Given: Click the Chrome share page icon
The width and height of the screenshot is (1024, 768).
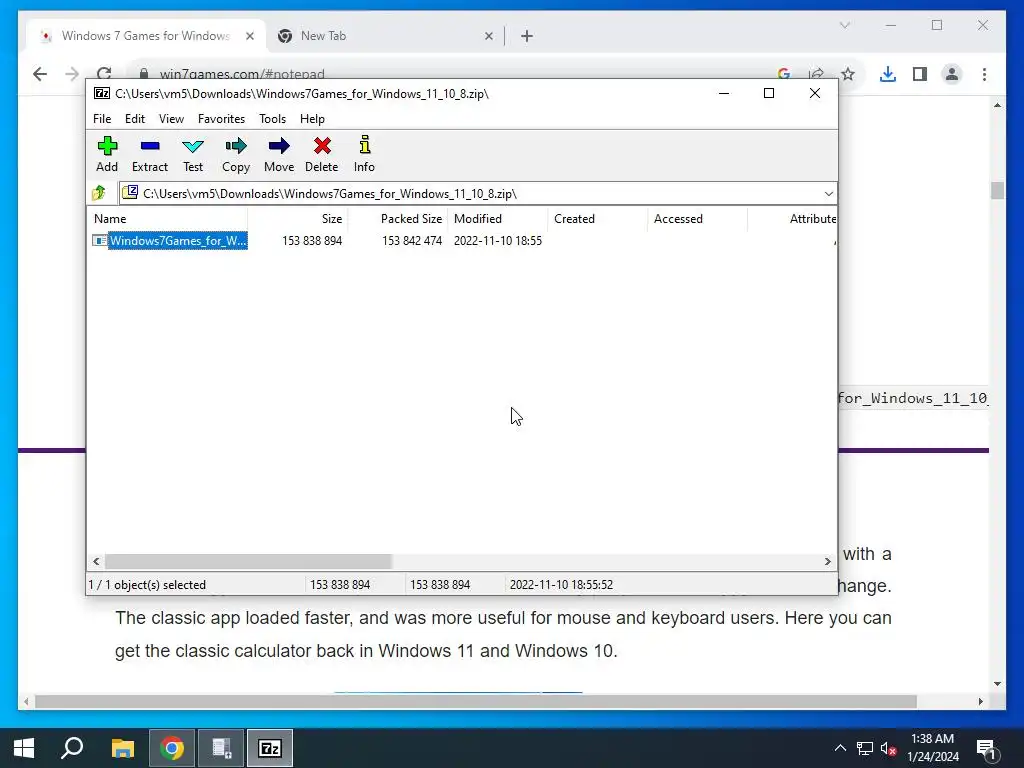Looking at the screenshot, I should pyautogui.click(x=816, y=74).
